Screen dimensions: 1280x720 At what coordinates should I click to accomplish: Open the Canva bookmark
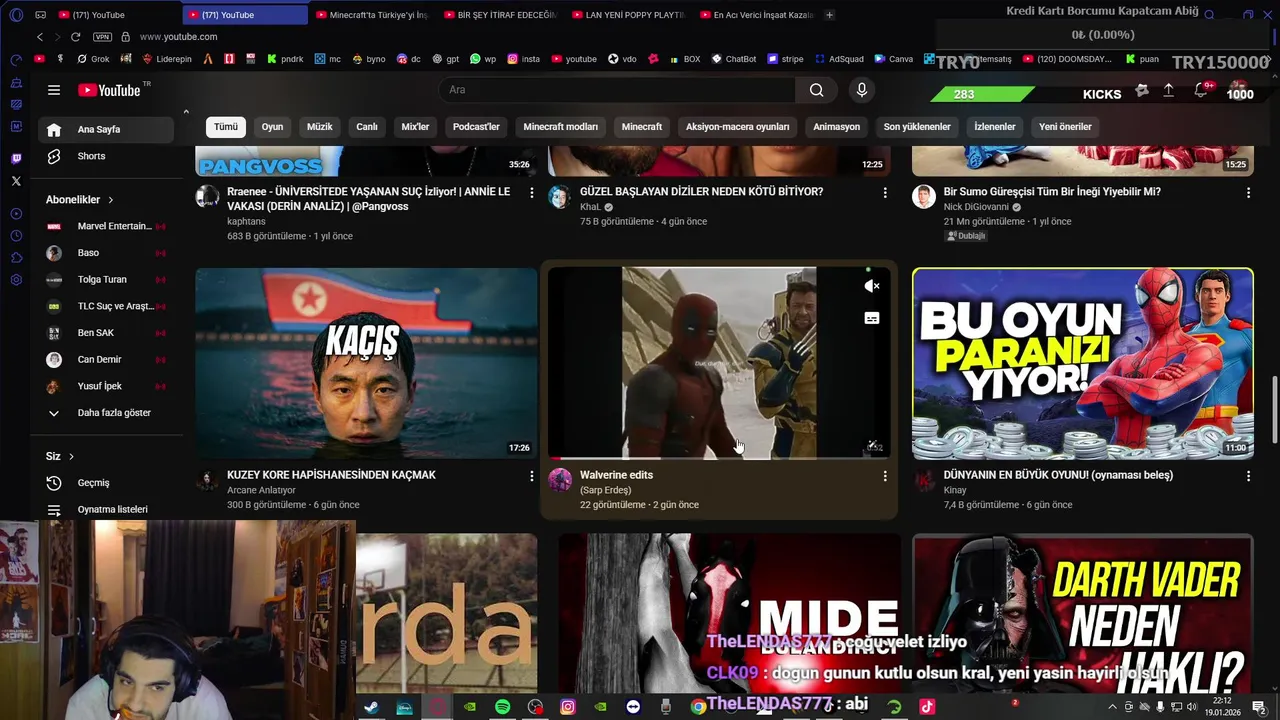pos(893,59)
